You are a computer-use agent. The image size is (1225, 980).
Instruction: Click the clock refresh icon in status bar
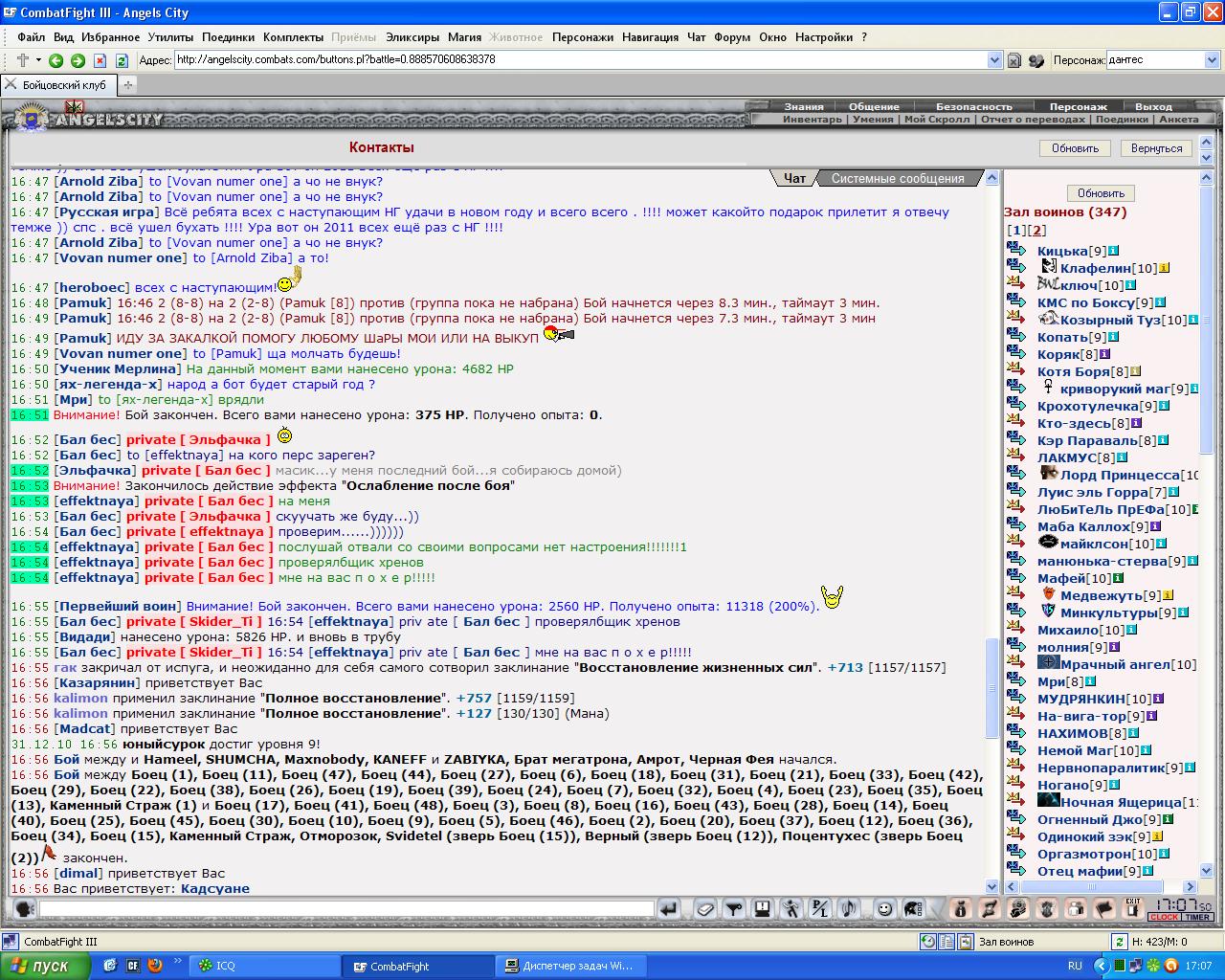(927, 941)
